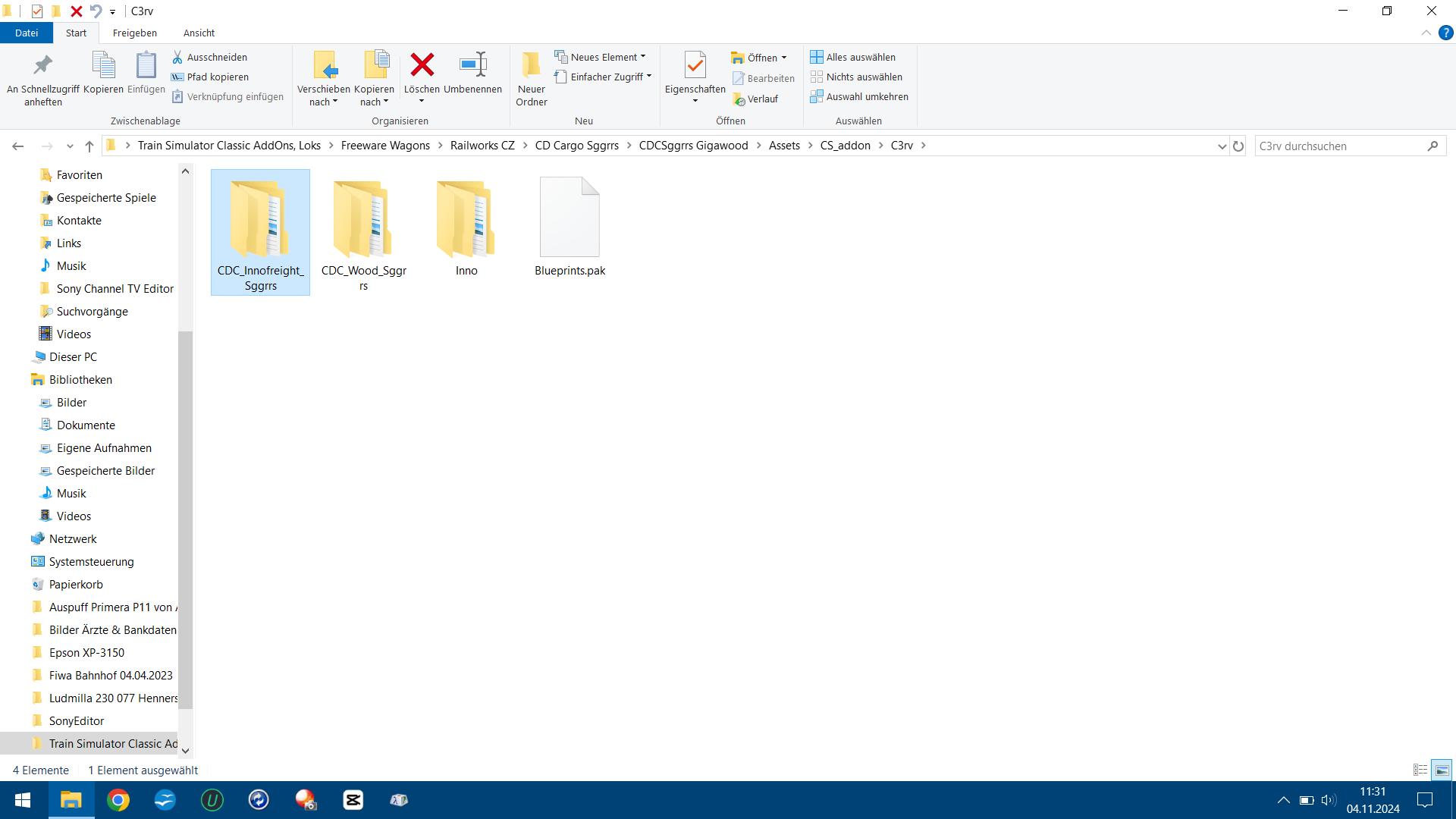Open the Datei menu

(26, 33)
